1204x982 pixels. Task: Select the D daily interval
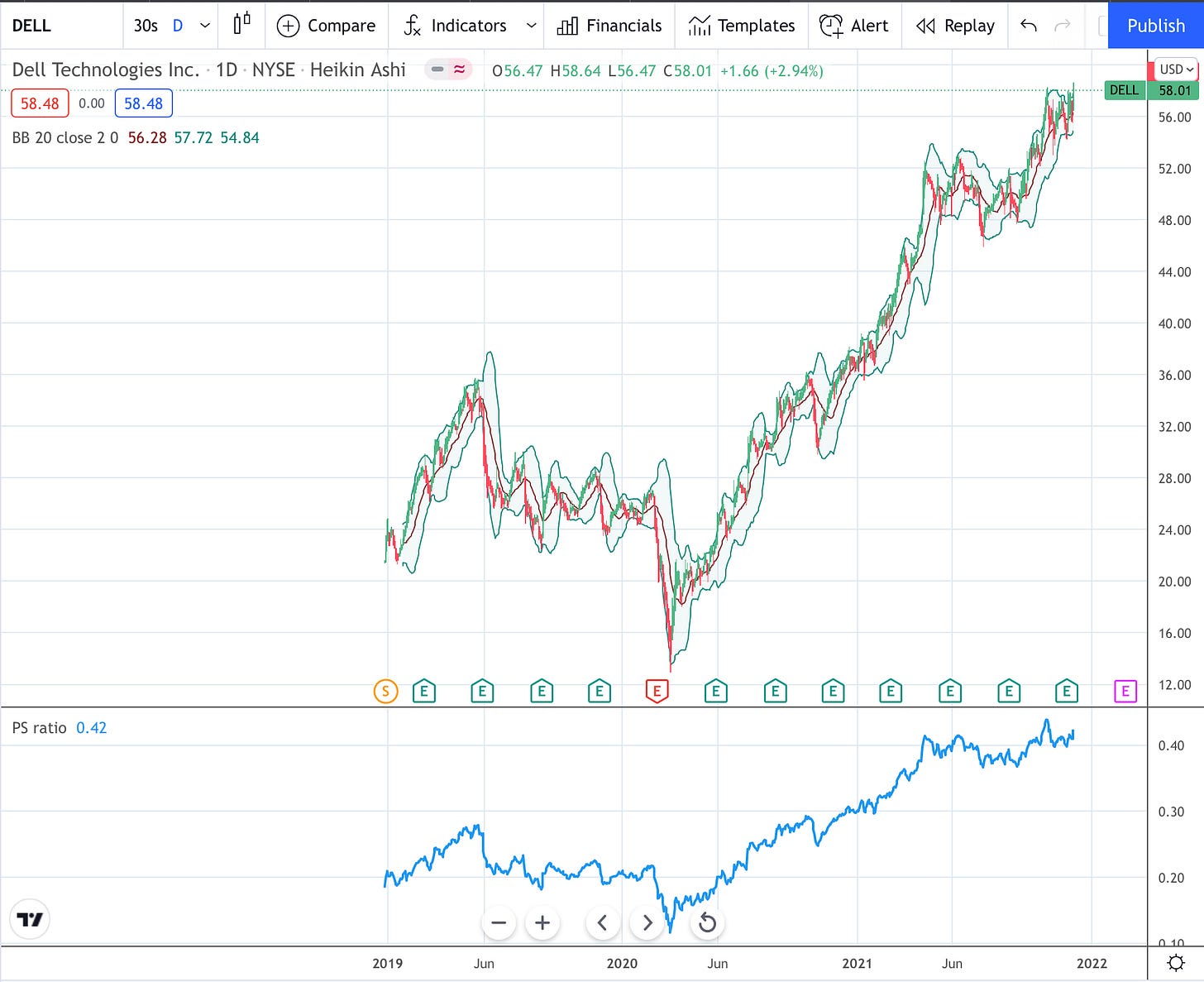coord(178,26)
